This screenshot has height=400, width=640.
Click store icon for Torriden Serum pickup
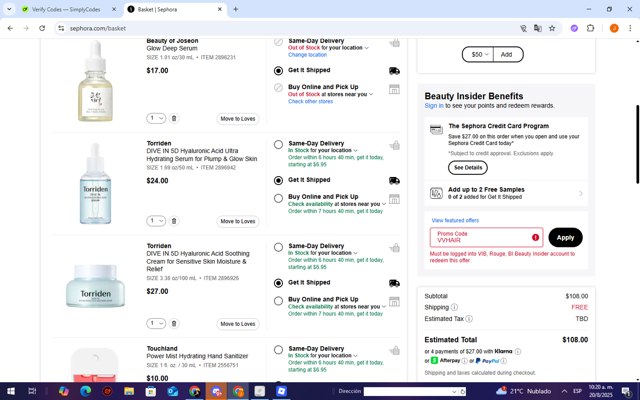point(394,199)
